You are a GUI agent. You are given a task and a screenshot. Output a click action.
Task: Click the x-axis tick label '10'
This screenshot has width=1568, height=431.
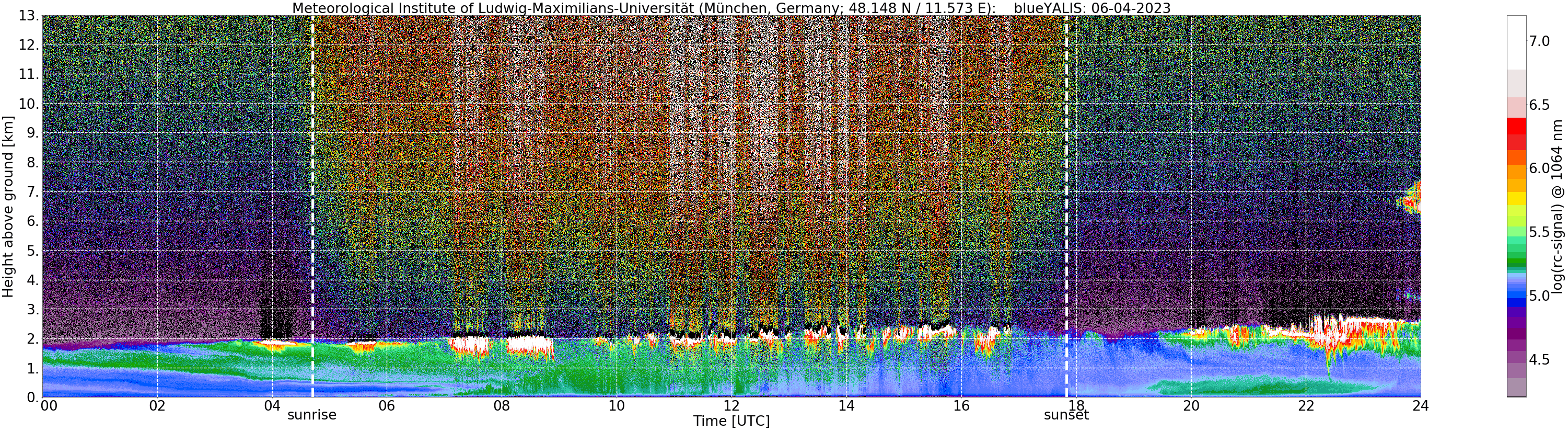tap(617, 406)
